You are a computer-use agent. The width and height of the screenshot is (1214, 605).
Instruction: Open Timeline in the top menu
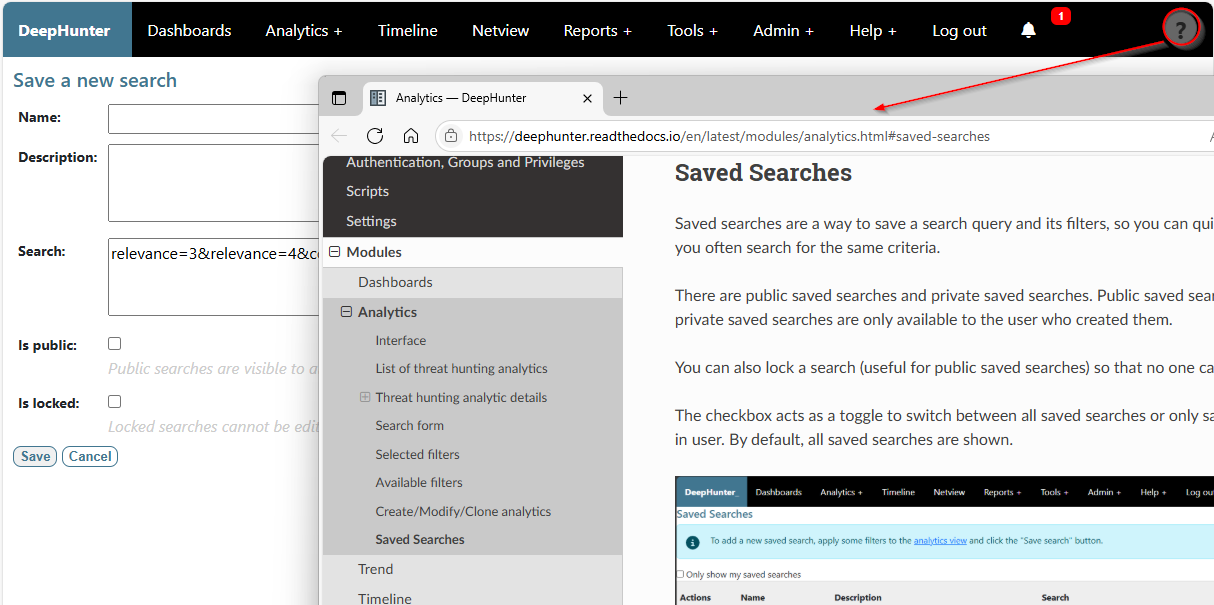pos(408,30)
